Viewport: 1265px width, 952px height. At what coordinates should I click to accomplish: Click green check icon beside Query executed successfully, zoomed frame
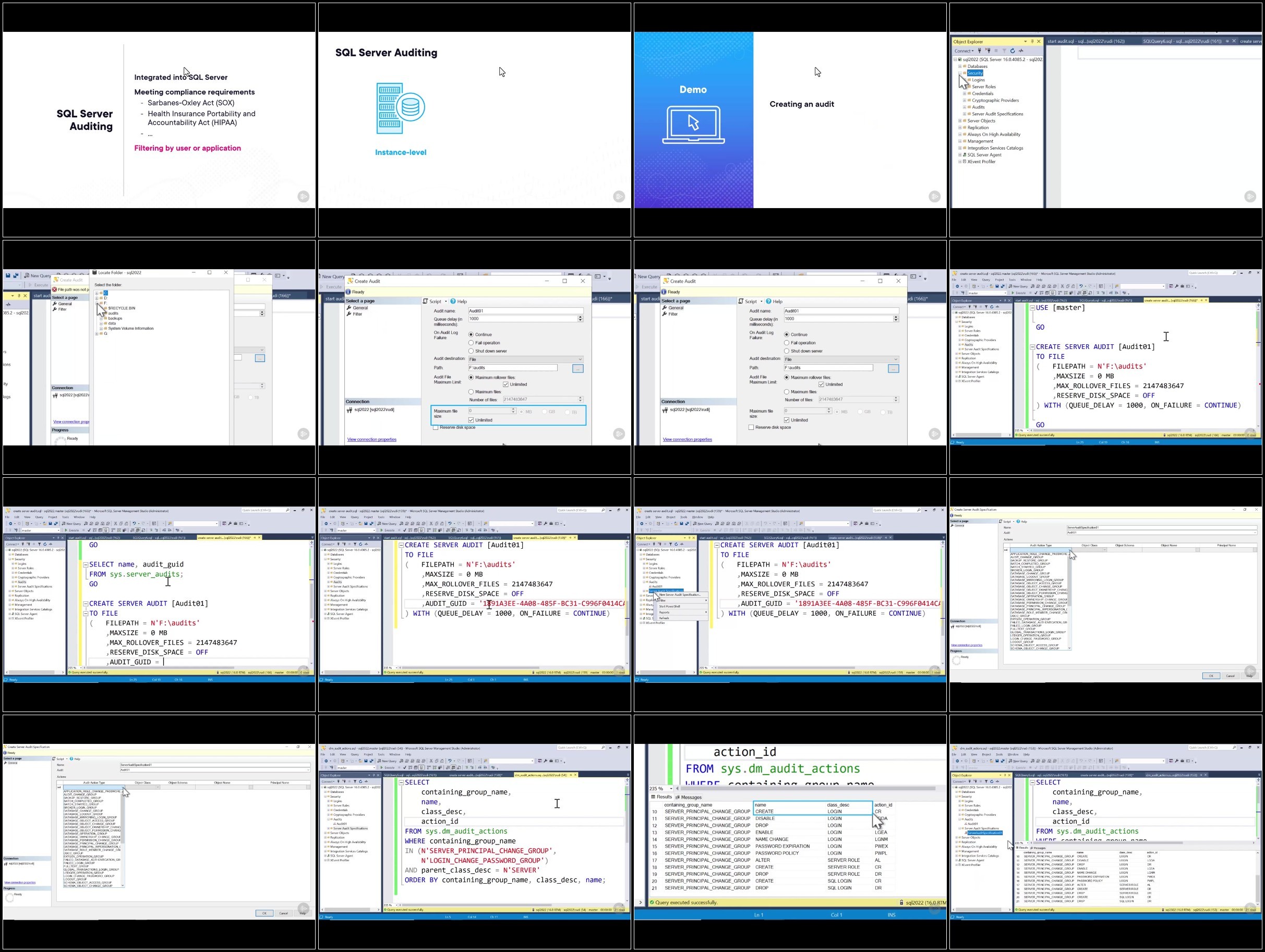(652, 903)
